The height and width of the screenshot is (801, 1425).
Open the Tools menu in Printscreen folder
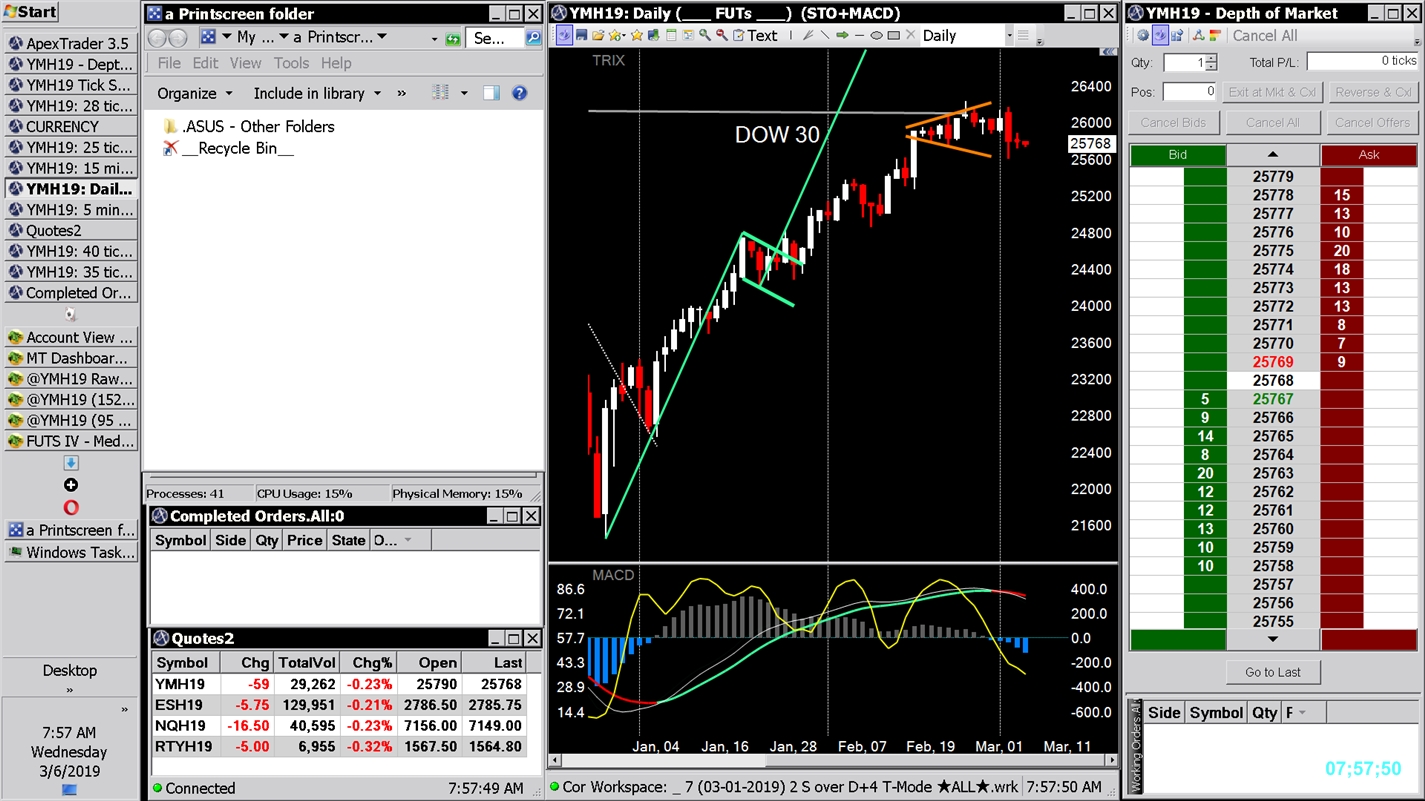click(291, 62)
